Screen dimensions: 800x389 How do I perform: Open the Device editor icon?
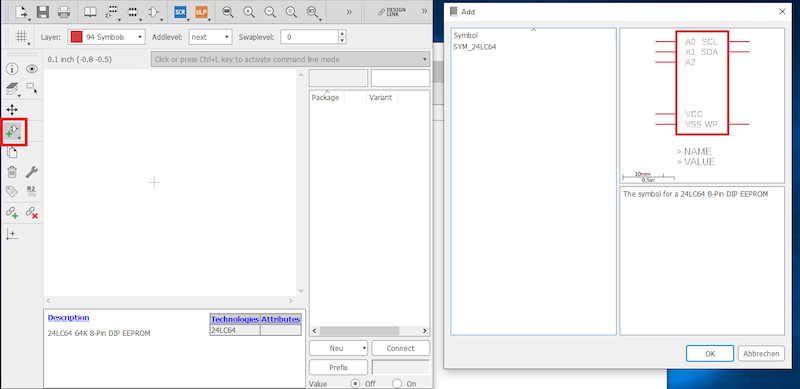tap(113, 12)
